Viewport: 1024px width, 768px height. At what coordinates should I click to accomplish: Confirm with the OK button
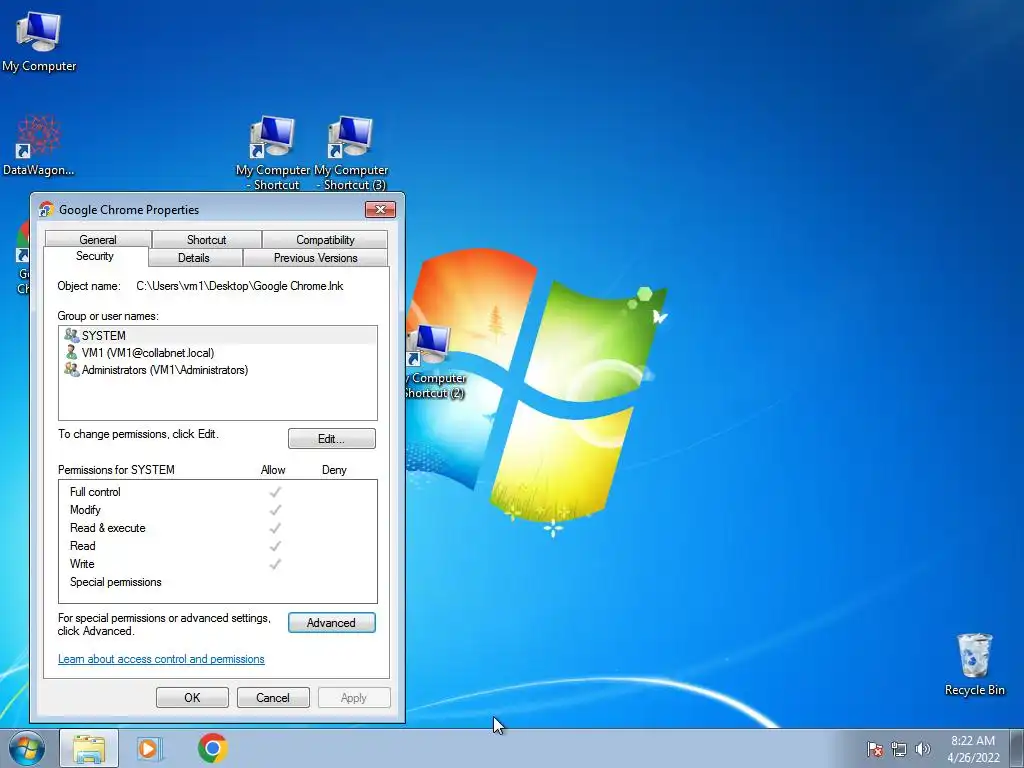192,697
